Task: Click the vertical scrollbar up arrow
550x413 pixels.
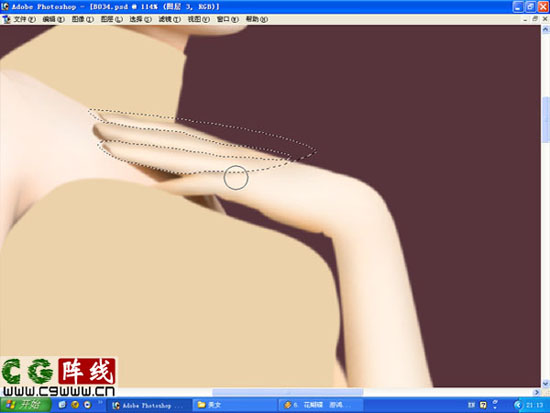Action: [545, 30]
